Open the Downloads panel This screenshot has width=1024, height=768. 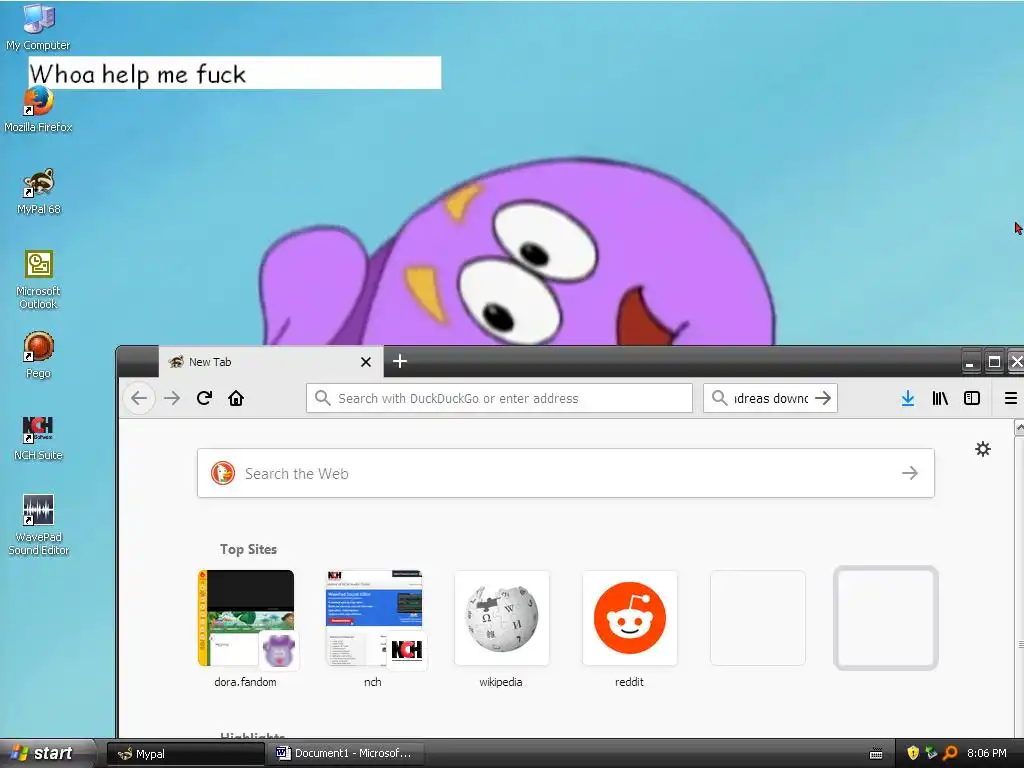pos(908,398)
